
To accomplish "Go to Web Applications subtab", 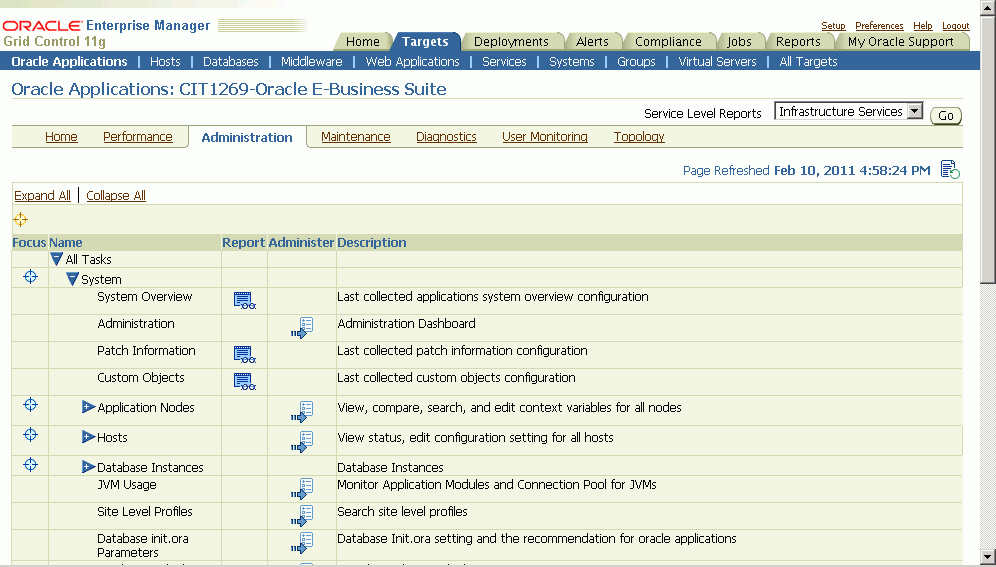I will coord(412,62).
